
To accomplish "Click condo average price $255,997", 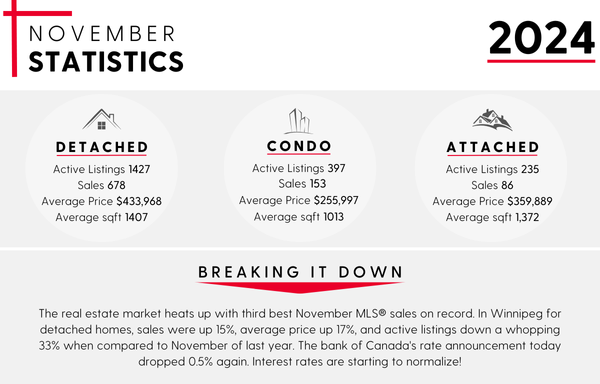I will coord(298,200).
